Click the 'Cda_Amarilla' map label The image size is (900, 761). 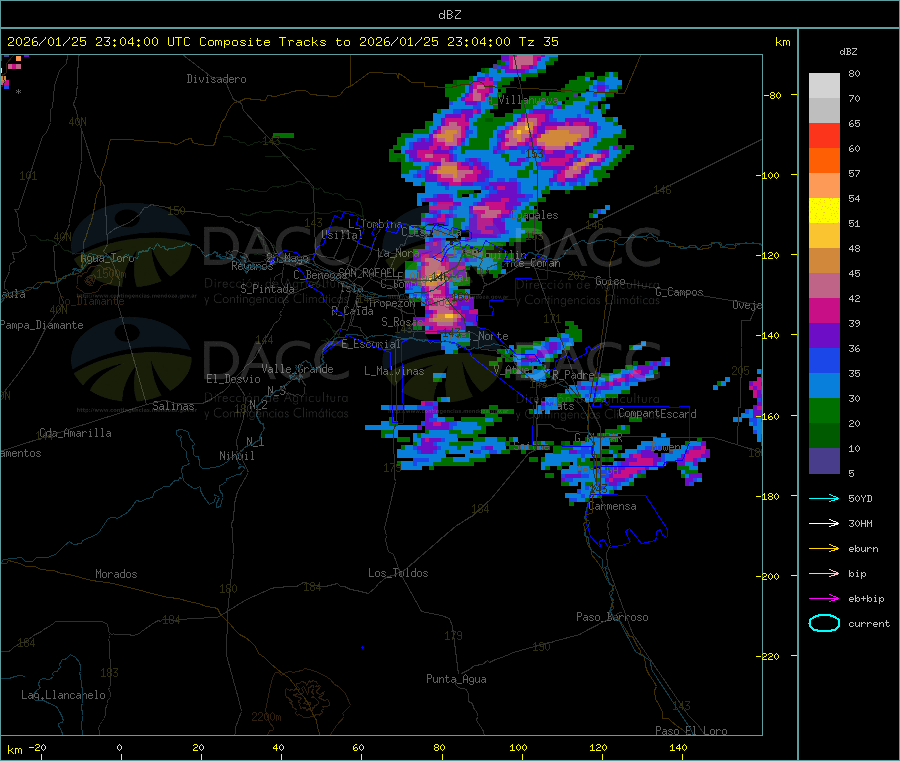(75, 433)
